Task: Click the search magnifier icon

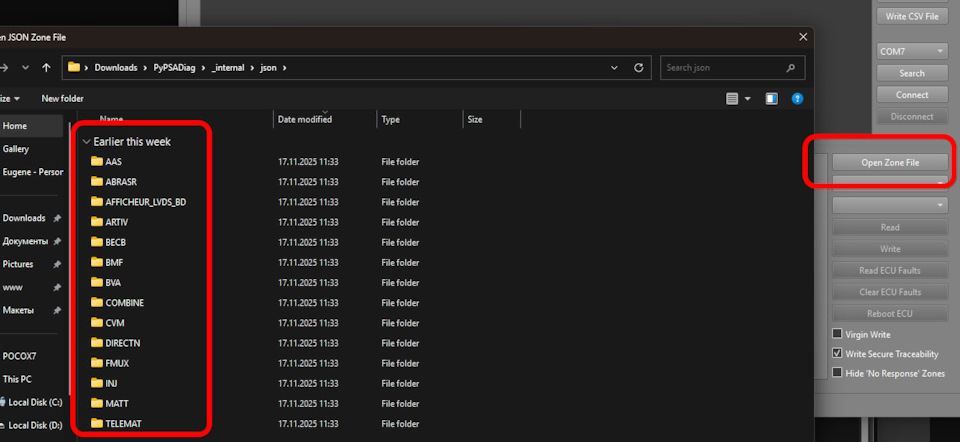Action: [790, 68]
